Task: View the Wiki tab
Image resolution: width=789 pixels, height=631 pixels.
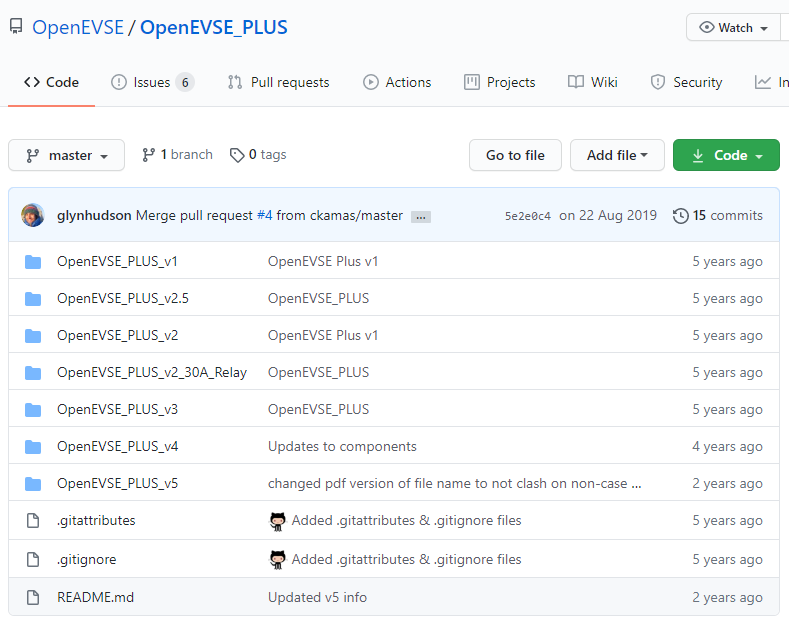Action: [x=592, y=82]
